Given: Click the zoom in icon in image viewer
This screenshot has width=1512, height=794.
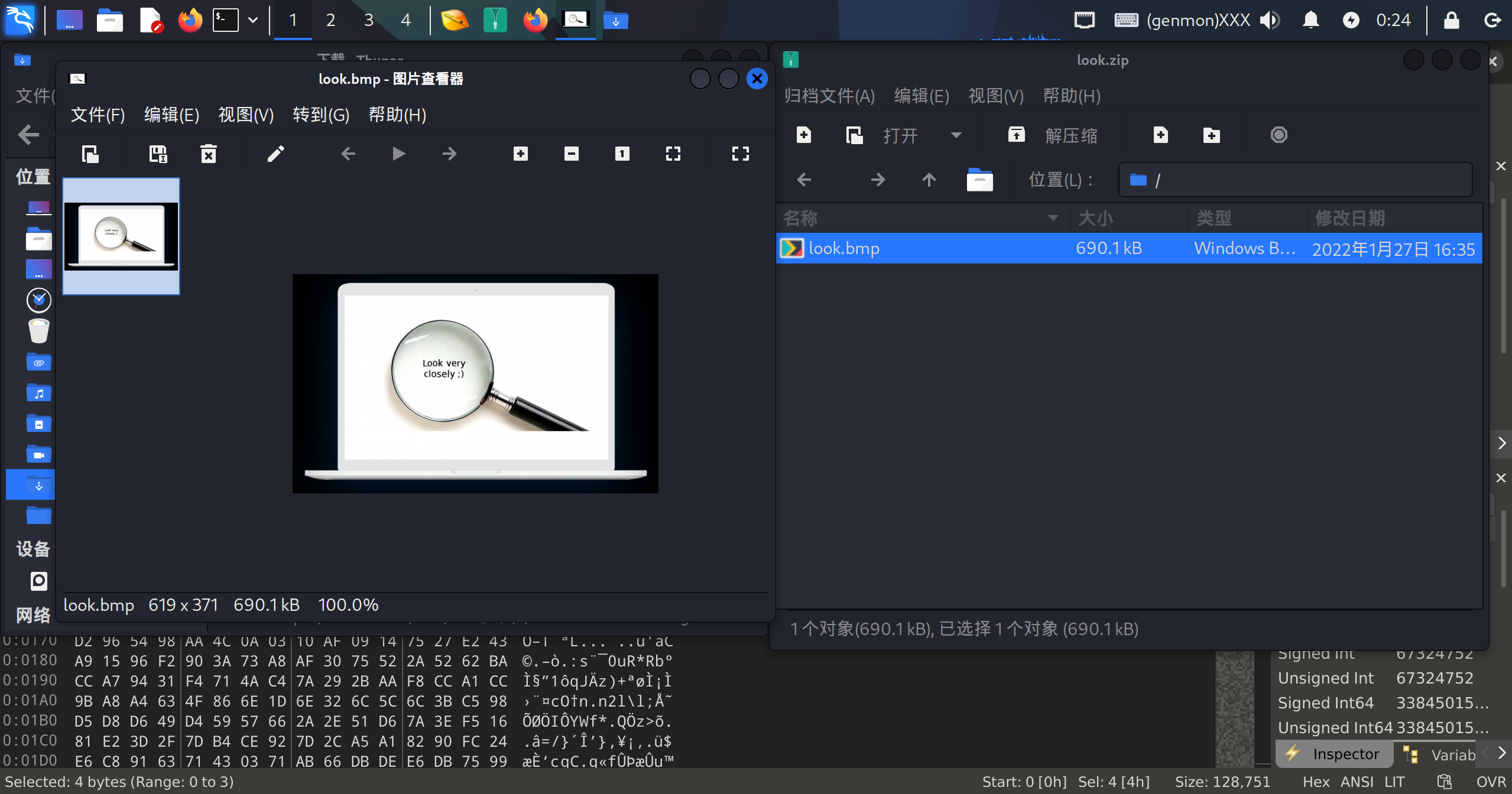Looking at the screenshot, I should point(520,154).
